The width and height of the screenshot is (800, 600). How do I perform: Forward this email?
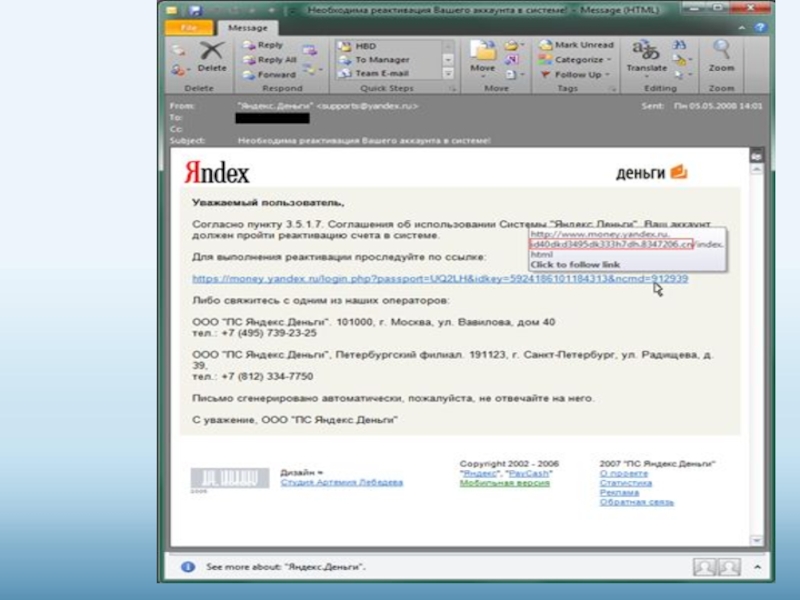coord(269,74)
